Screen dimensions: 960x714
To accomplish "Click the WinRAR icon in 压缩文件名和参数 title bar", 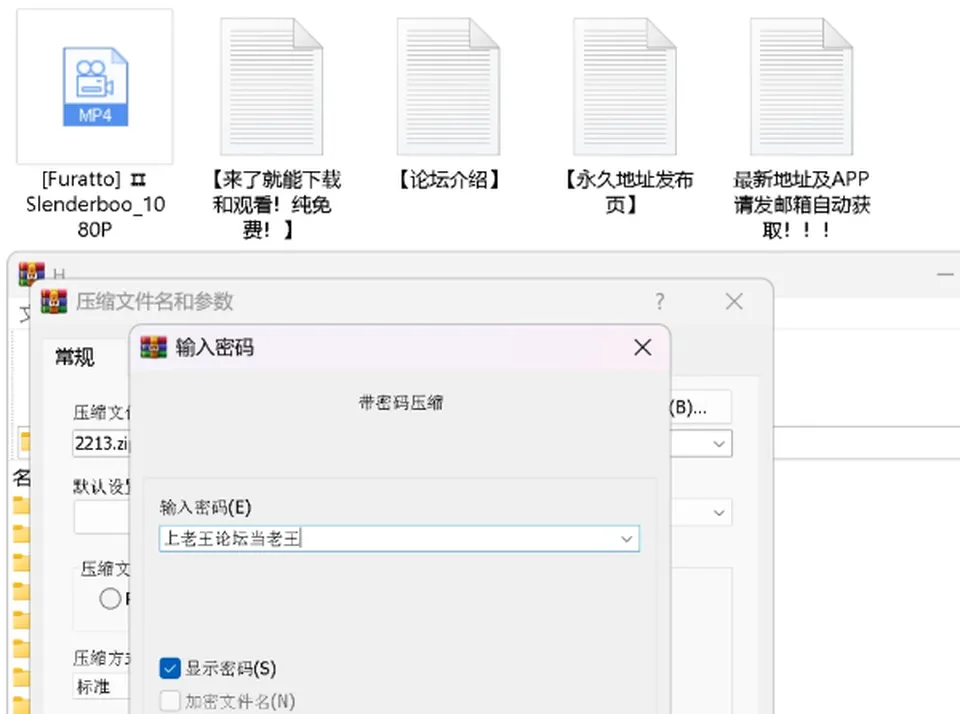I will tap(54, 301).
